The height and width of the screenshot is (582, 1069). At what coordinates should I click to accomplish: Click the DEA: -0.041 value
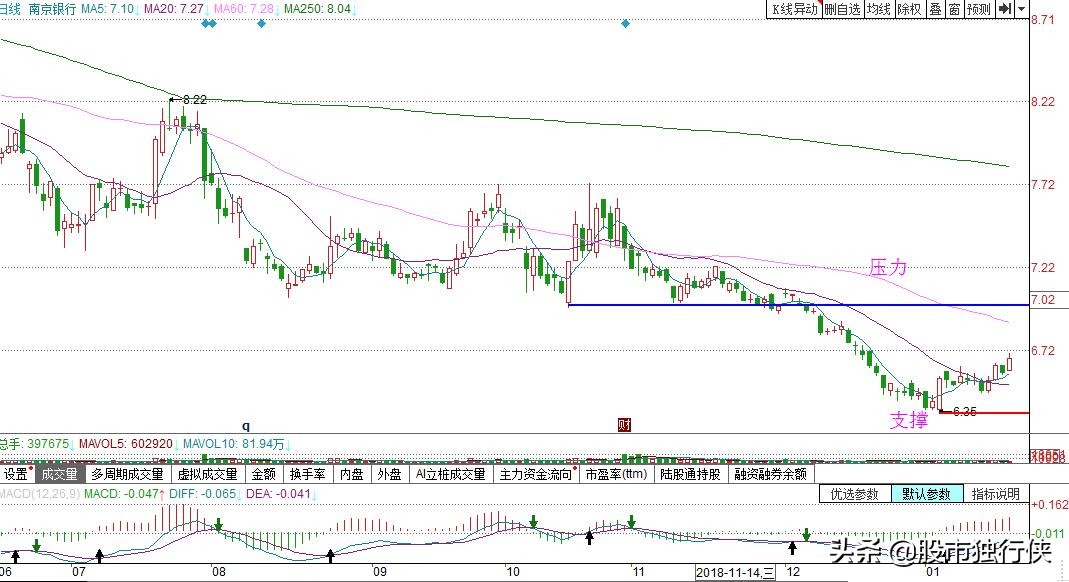(278, 493)
